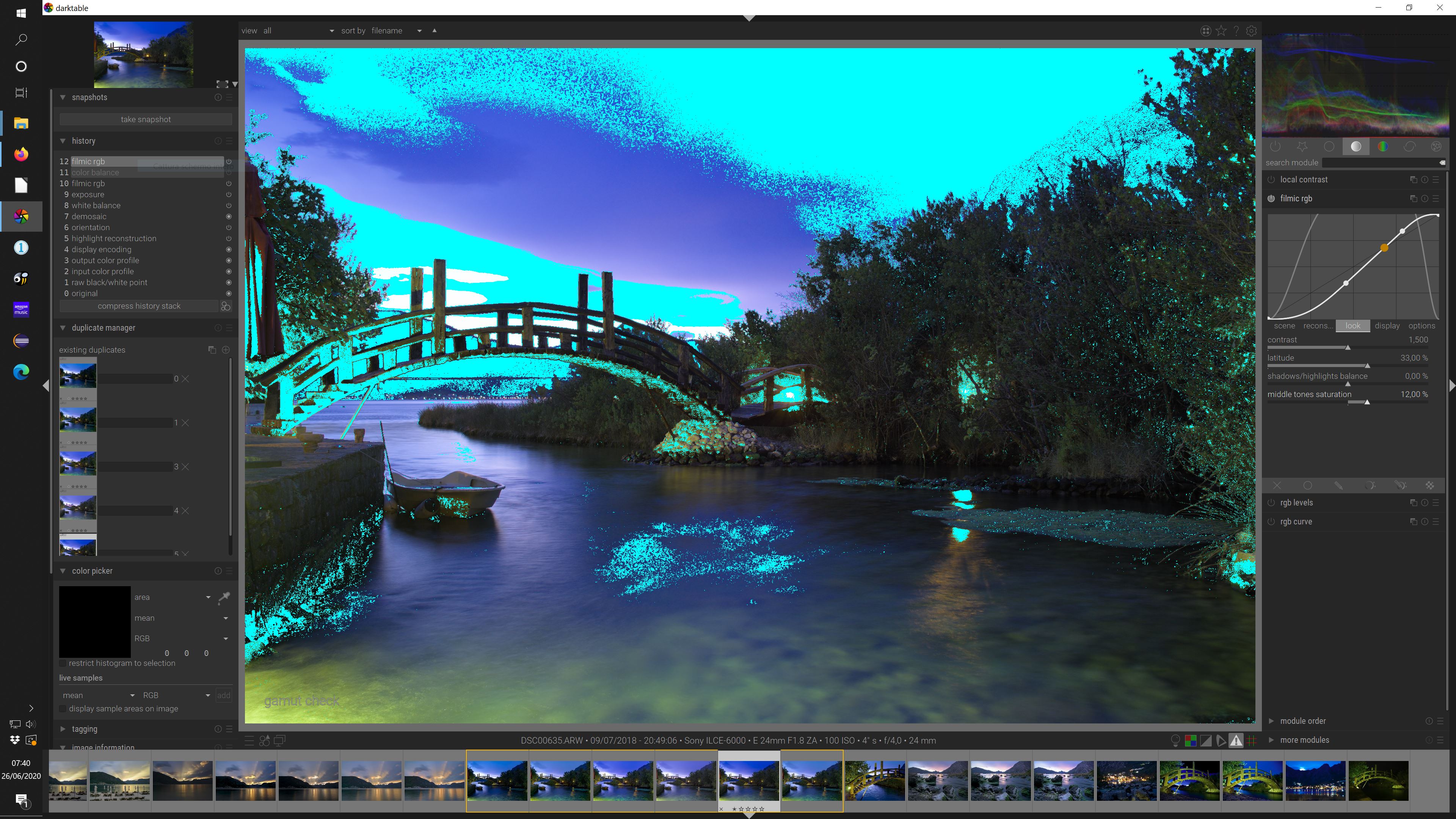Select the exposure step in history
The height and width of the screenshot is (819, 1456).
(88, 194)
